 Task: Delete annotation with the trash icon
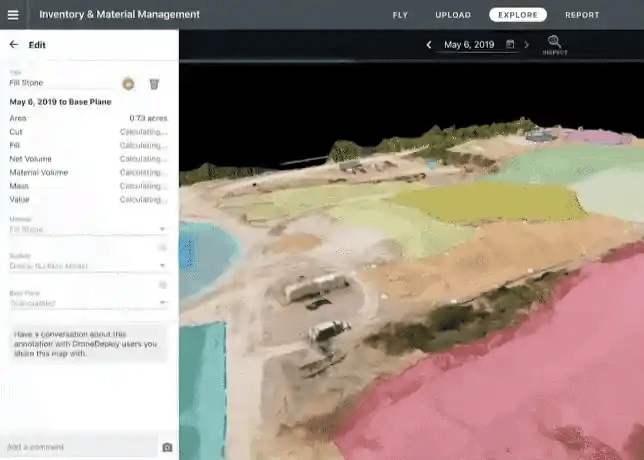click(x=154, y=84)
